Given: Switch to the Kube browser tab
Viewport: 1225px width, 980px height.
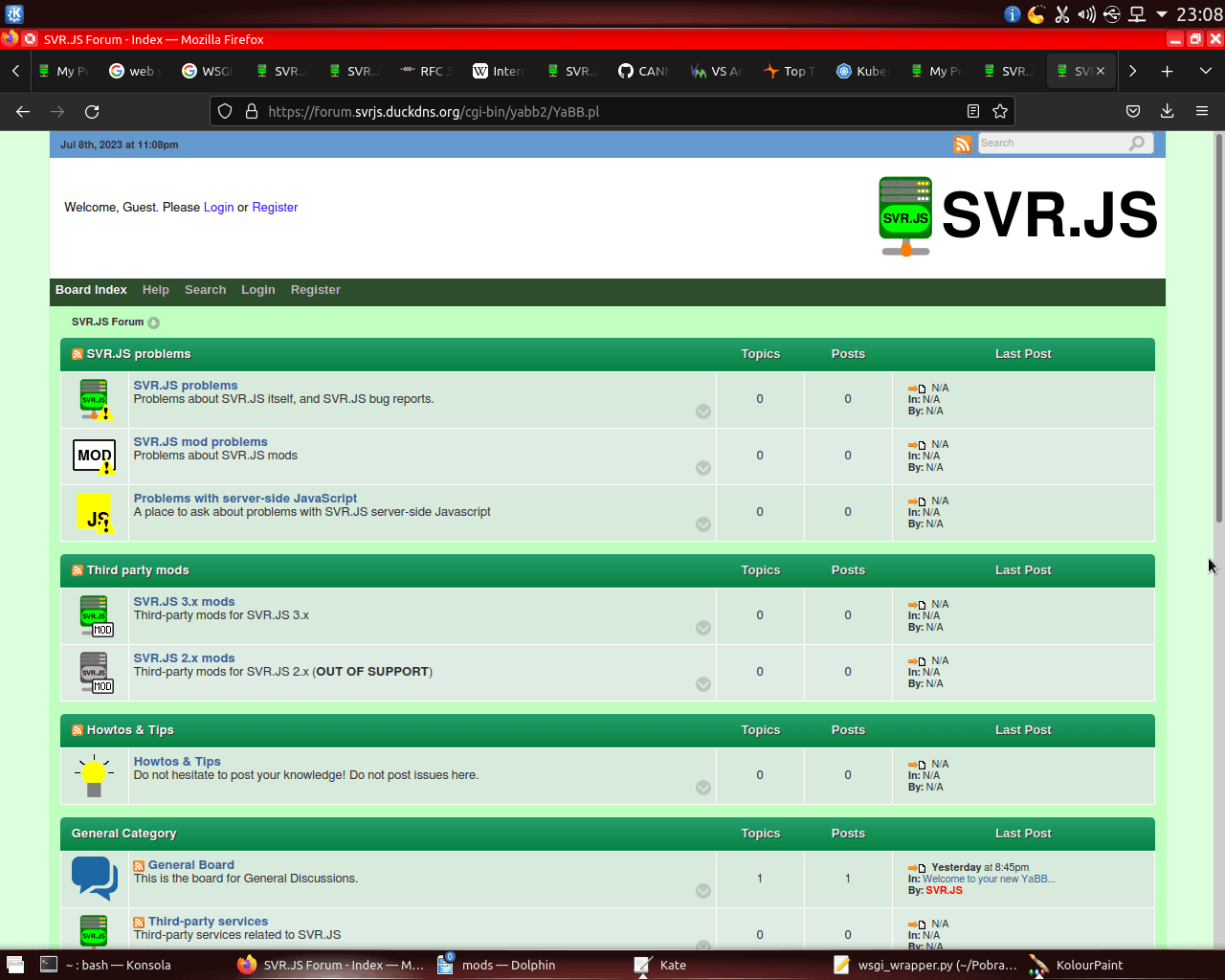Looking at the screenshot, I should 861,71.
